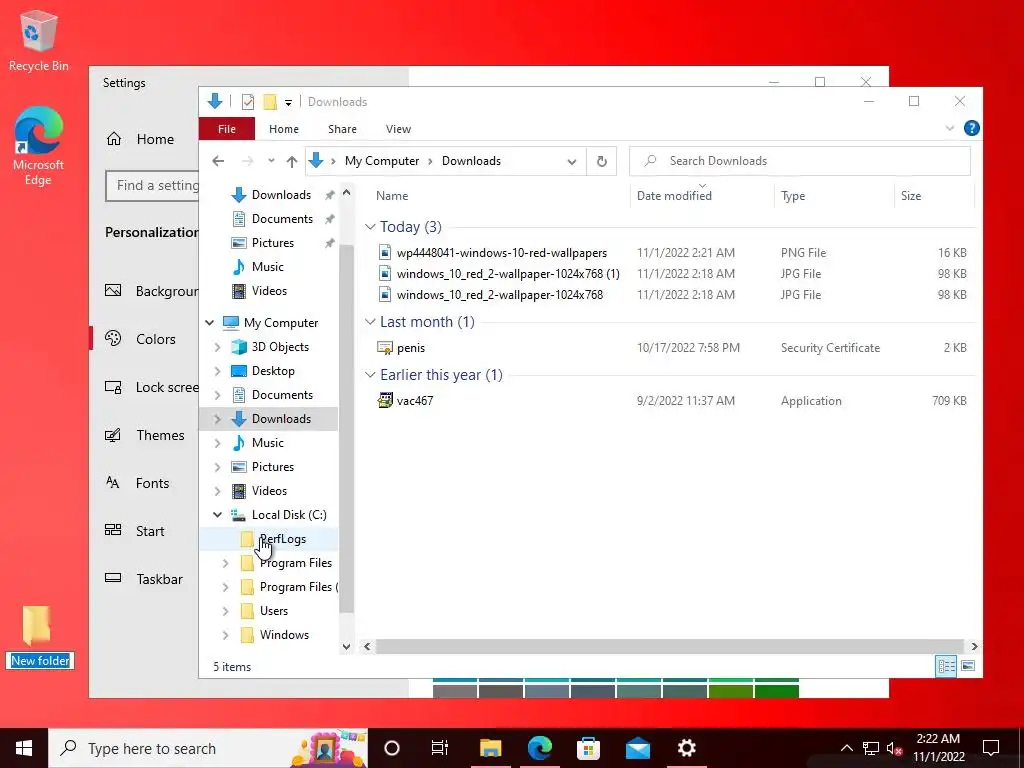
Task: Go back with the back arrow
Action: pos(218,161)
